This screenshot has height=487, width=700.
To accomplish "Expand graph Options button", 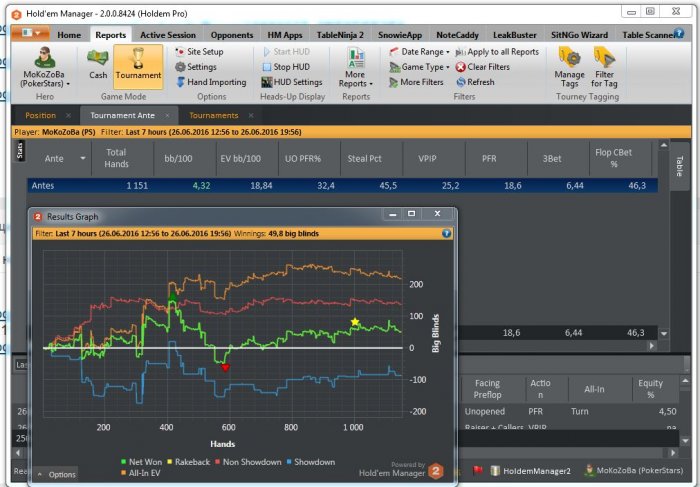I will tap(56, 474).
